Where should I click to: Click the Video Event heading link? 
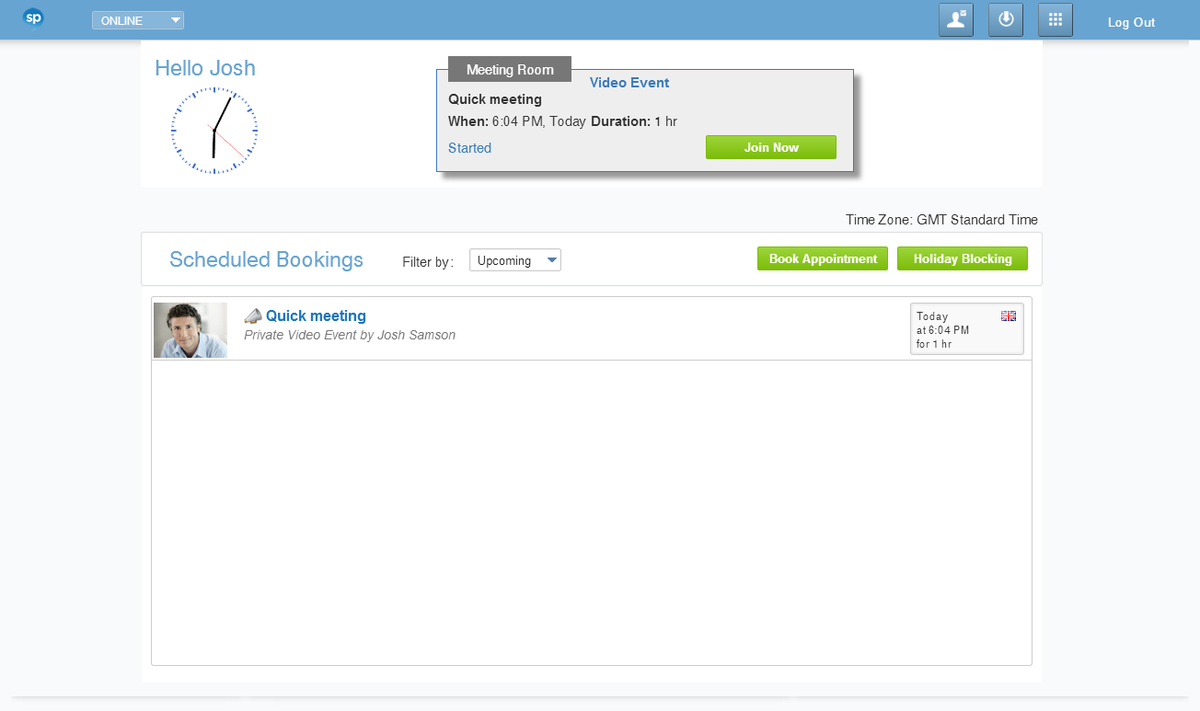point(629,83)
